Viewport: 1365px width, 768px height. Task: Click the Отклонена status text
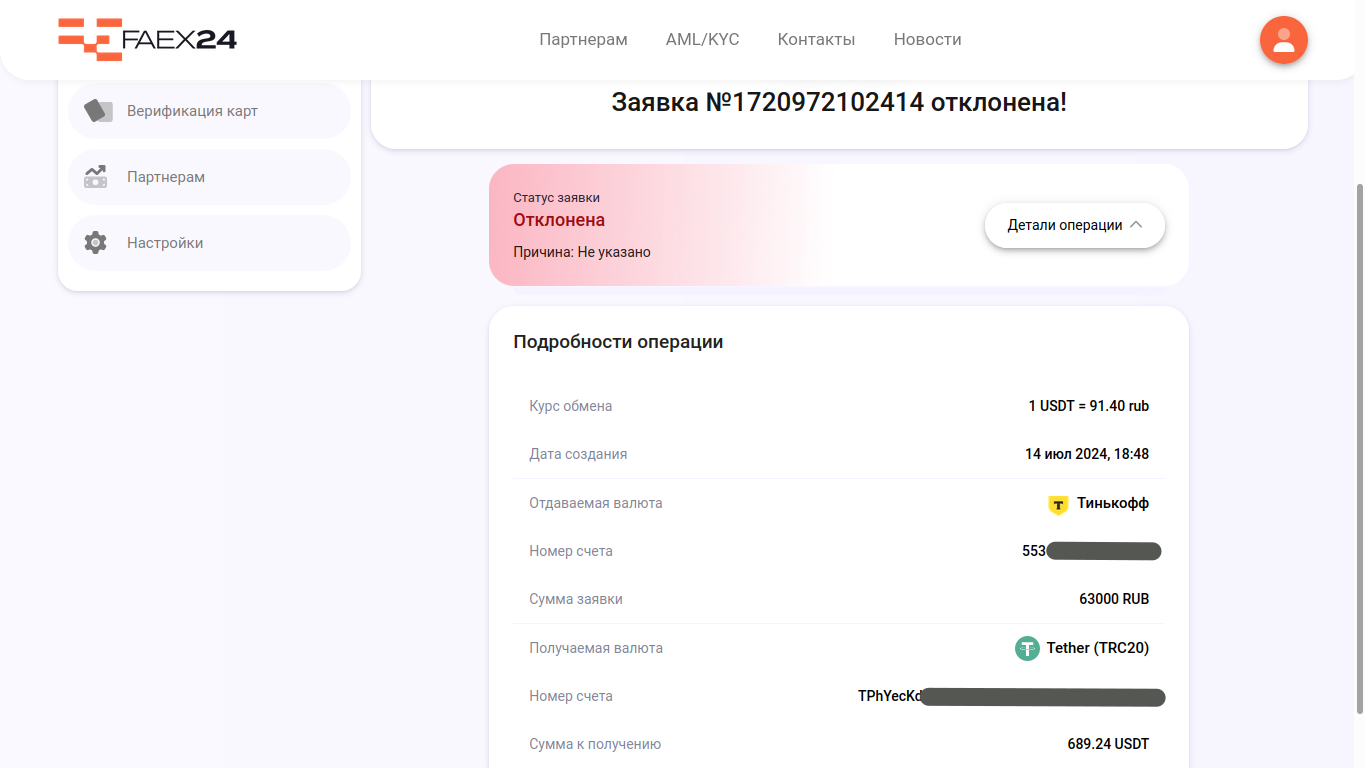click(559, 220)
